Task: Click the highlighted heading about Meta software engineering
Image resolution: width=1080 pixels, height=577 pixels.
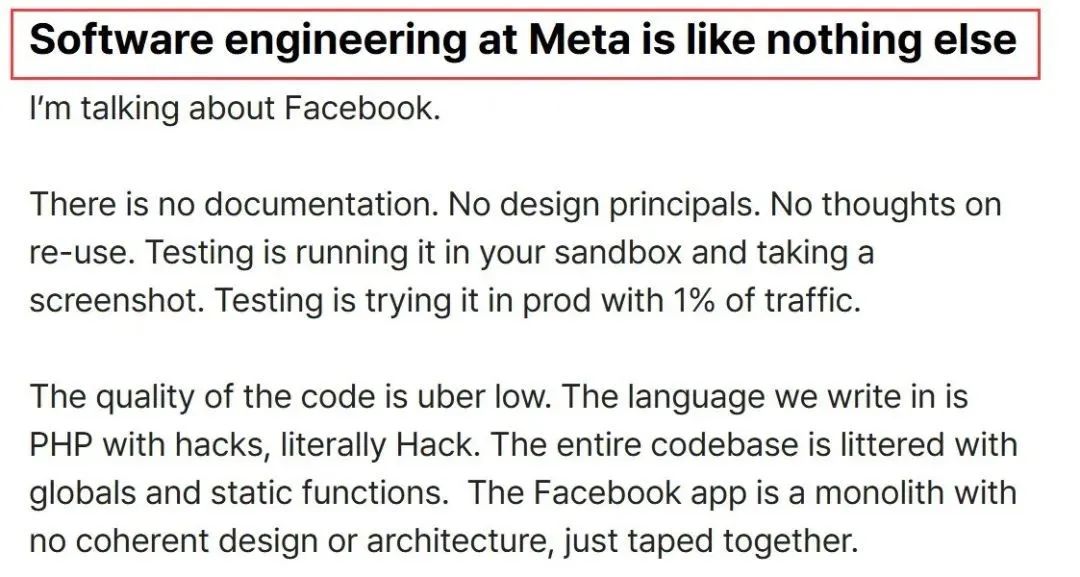Action: tap(524, 43)
